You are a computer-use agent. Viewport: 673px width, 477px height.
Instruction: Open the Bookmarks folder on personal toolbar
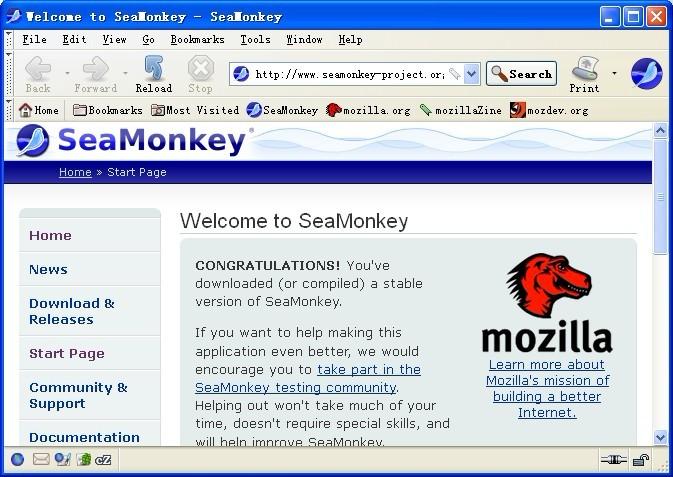click(x=108, y=110)
